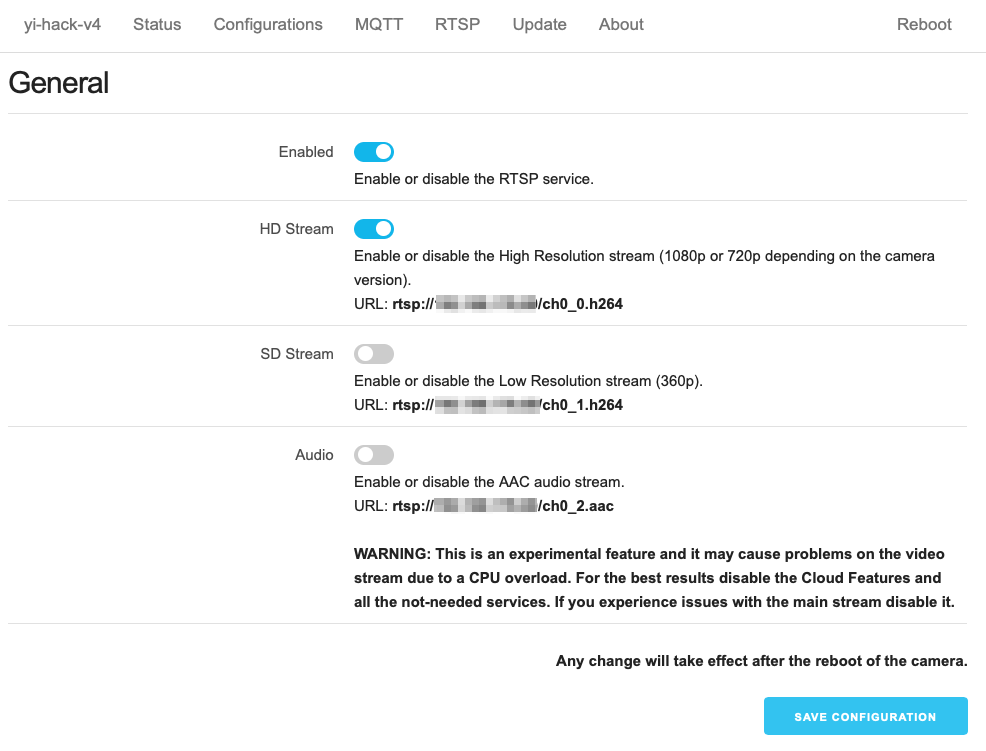The width and height of the screenshot is (986, 751).
Task: Go to the MQTT settings page
Action: click(379, 24)
